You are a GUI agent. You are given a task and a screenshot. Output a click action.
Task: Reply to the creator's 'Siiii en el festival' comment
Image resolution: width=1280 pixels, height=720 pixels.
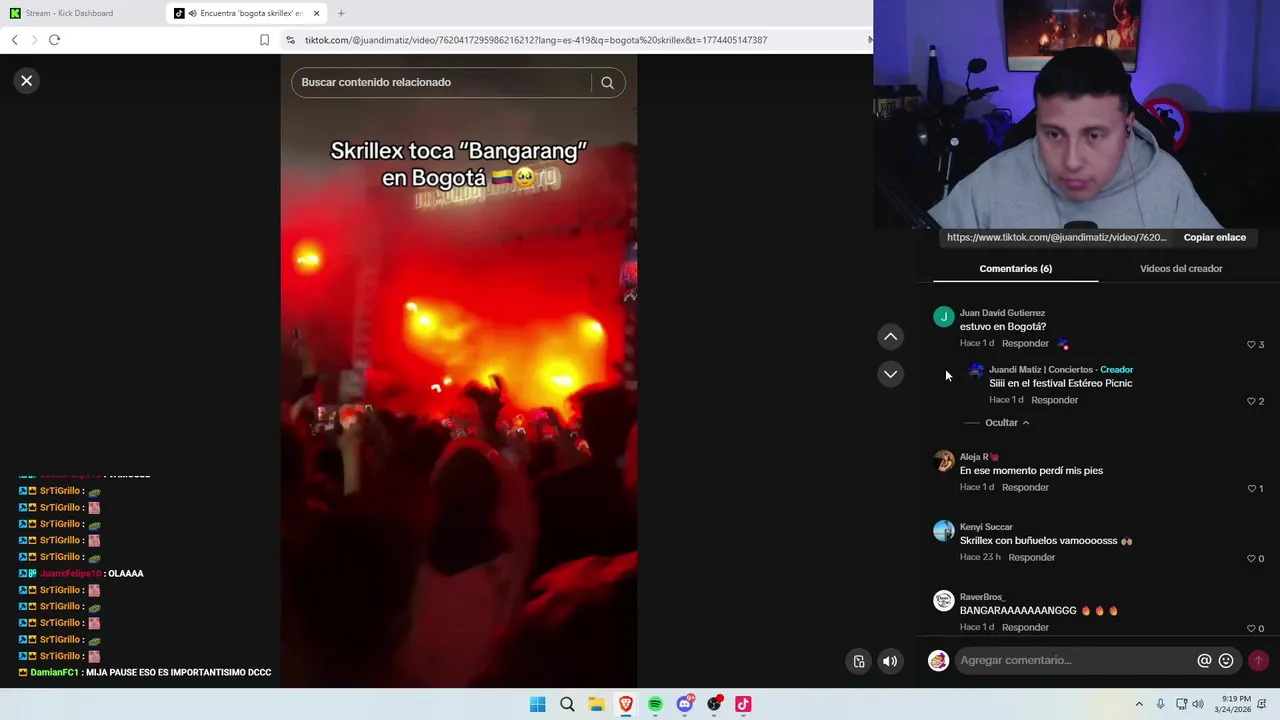[x=1054, y=400]
